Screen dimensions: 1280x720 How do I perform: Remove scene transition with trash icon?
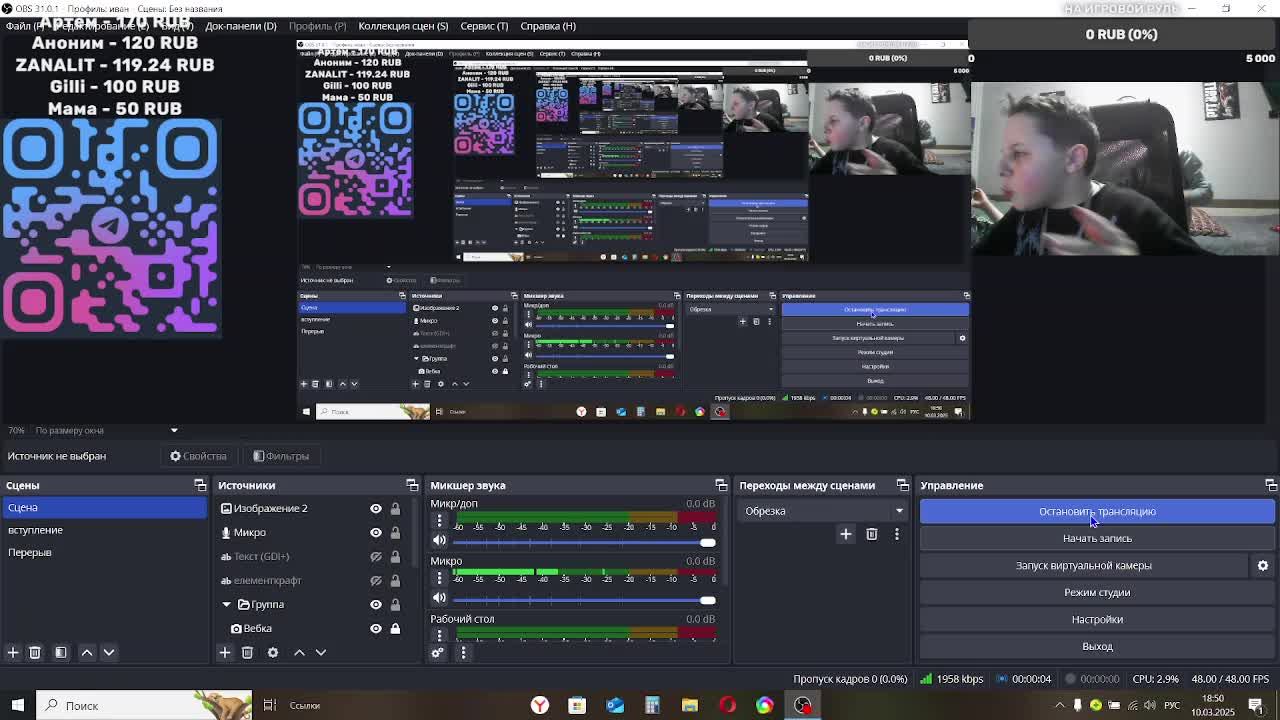[x=872, y=534]
